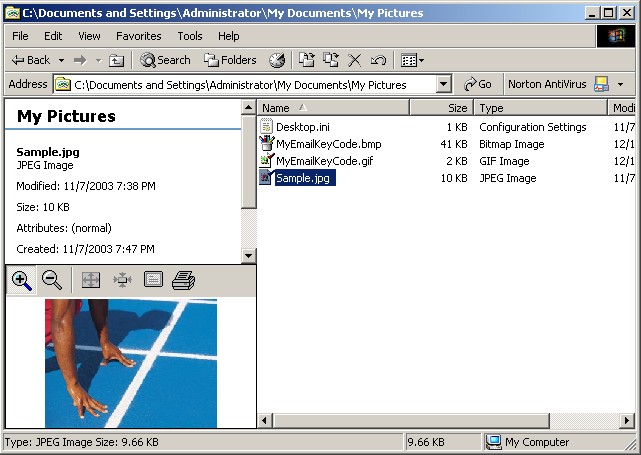Click the window title bar folder icon
Screen dimensions: 641x455
tap(11, 13)
